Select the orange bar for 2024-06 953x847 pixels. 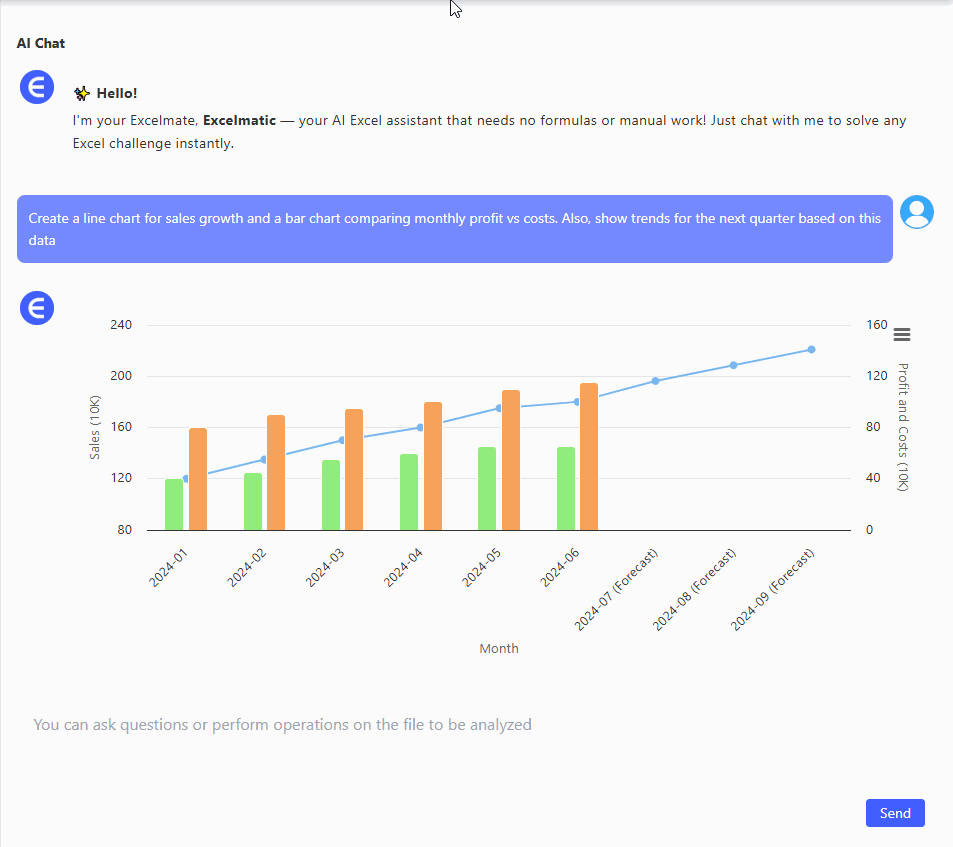(x=589, y=457)
